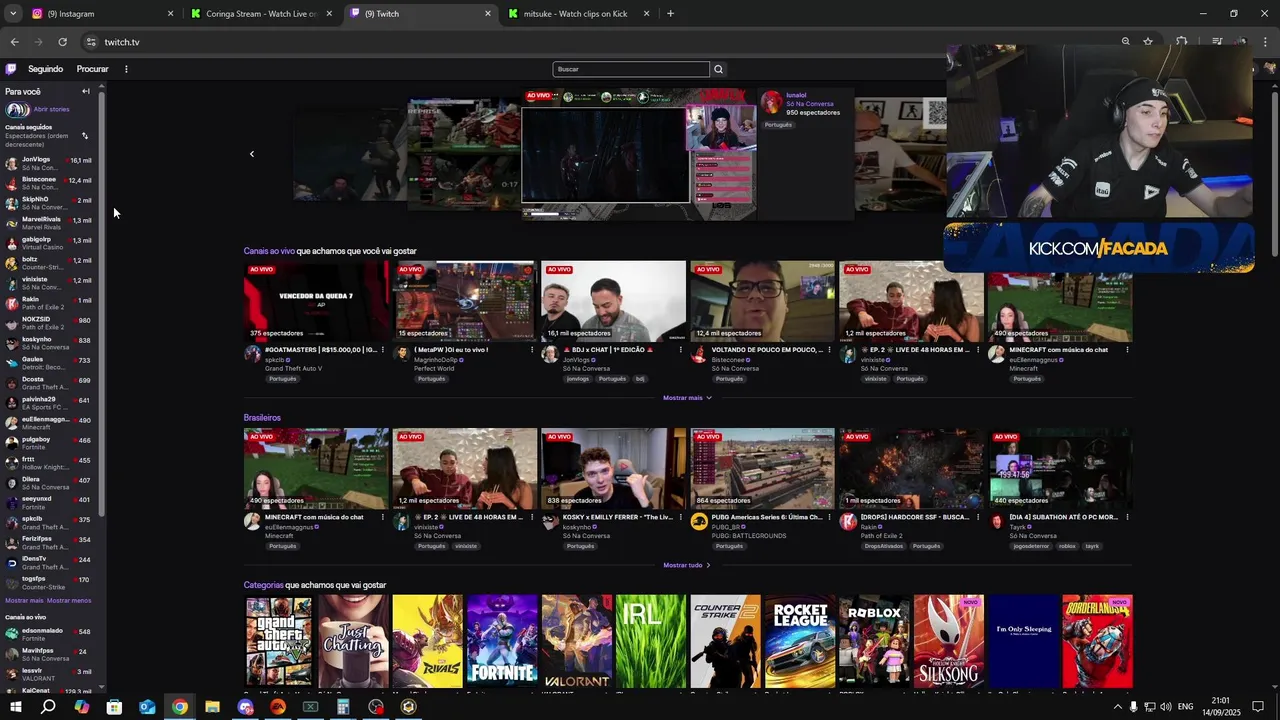Click jonvlogs tag under BDJ x CHAT
Image resolution: width=1280 pixels, height=720 pixels.
pos(578,379)
